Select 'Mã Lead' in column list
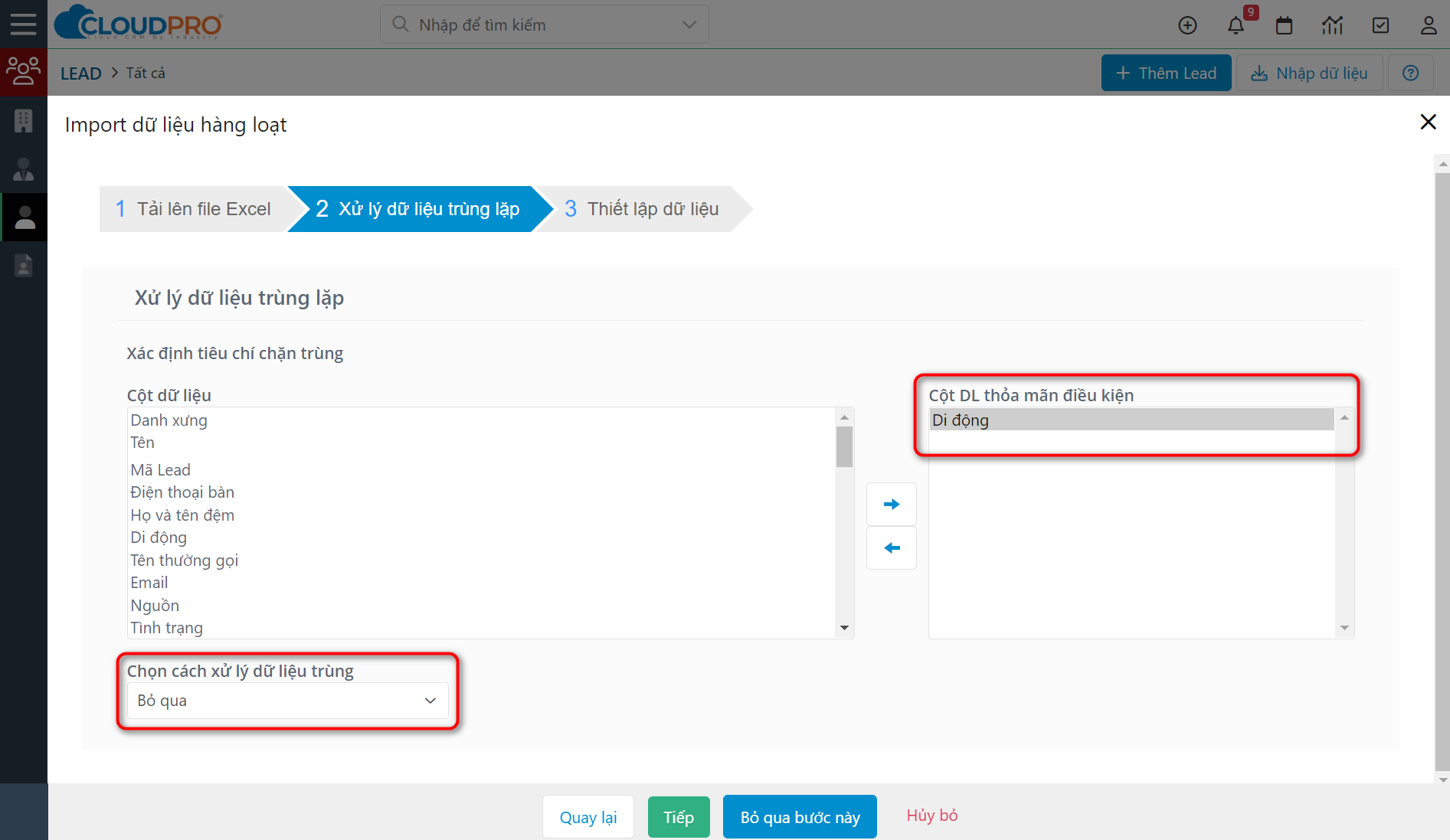The image size is (1450, 840). pyautogui.click(x=482, y=470)
